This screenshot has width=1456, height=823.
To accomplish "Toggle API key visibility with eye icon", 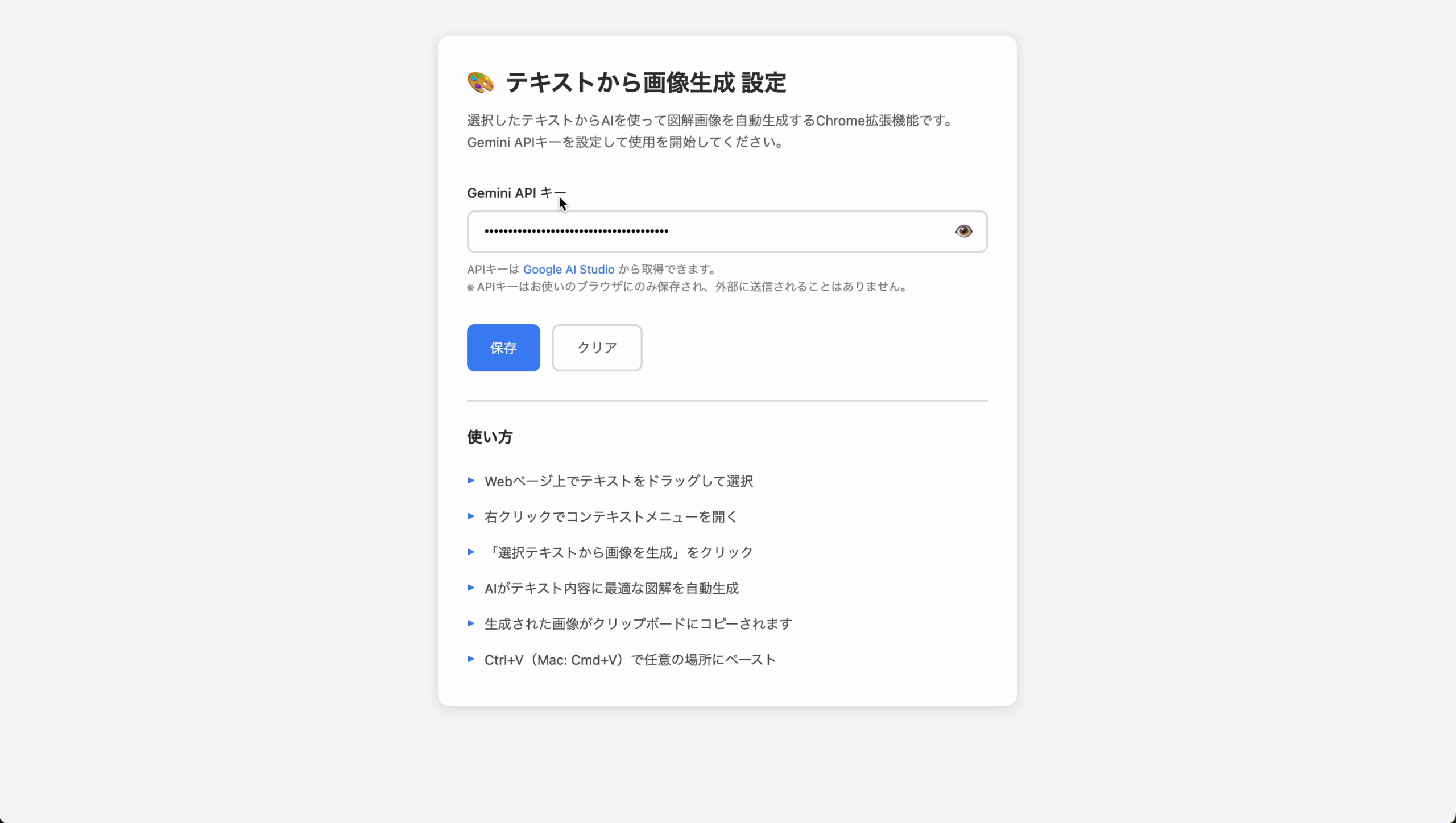I will pyautogui.click(x=963, y=231).
